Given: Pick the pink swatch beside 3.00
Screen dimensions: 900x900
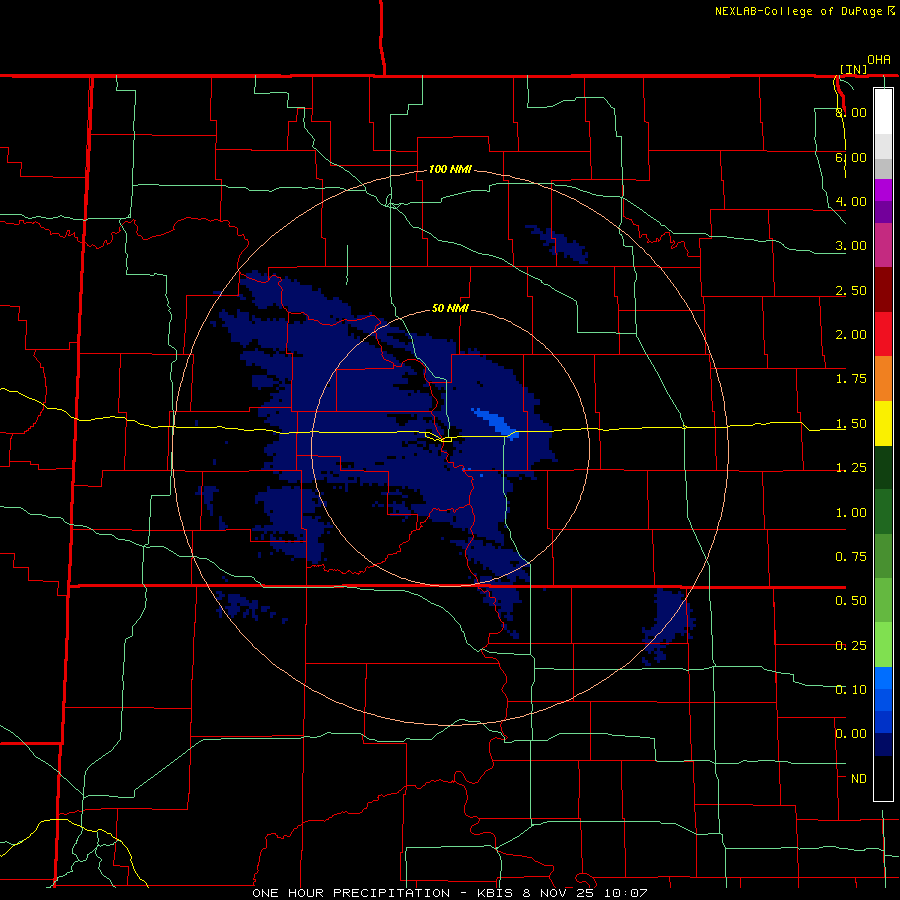Looking at the screenshot, I should [x=883, y=245].
